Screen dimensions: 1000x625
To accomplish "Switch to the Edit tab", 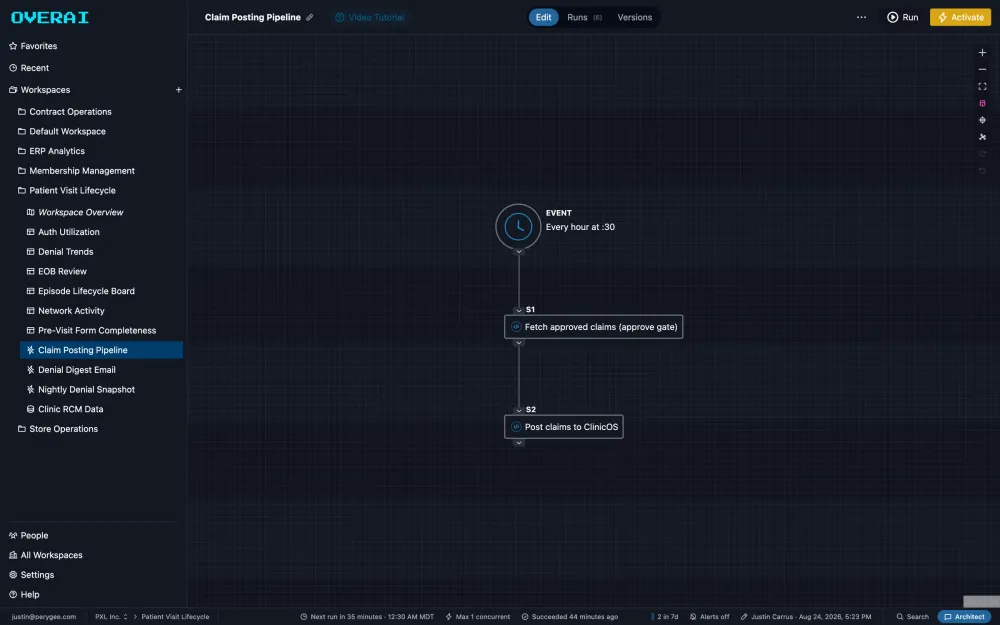I will (543, 17).
